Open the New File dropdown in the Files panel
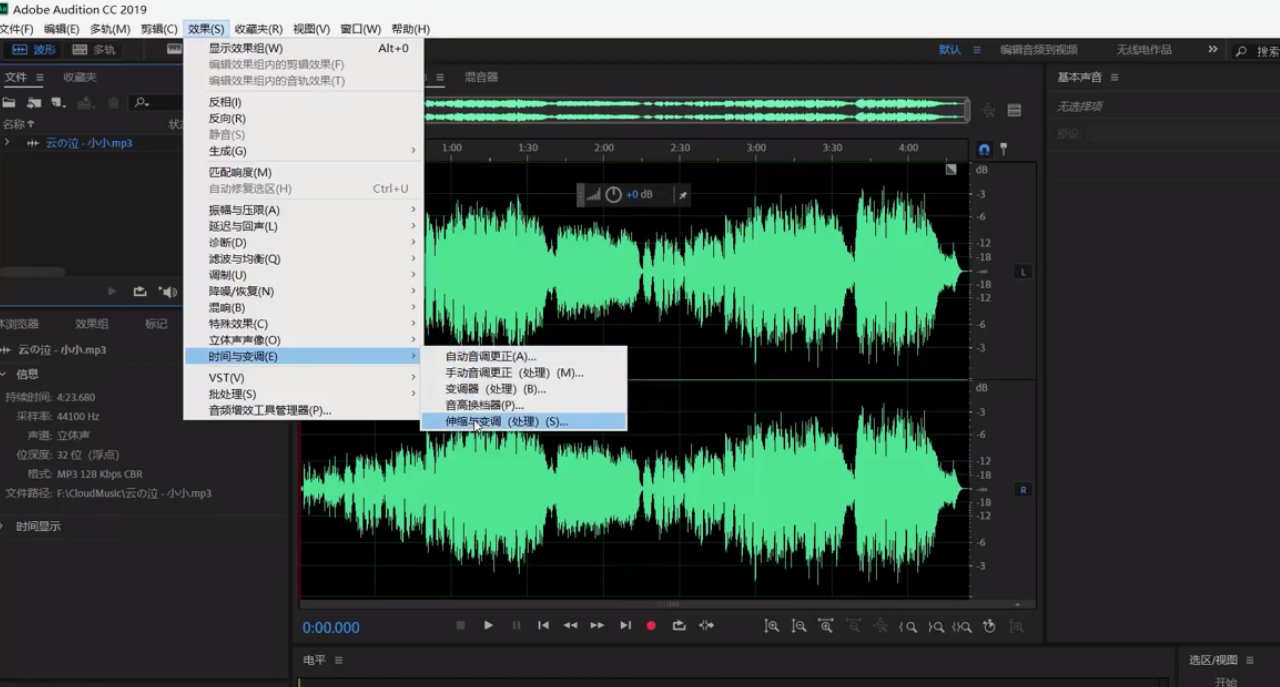Image resolution: width=1280 pixels, height=687 pixels. (58, 102)
